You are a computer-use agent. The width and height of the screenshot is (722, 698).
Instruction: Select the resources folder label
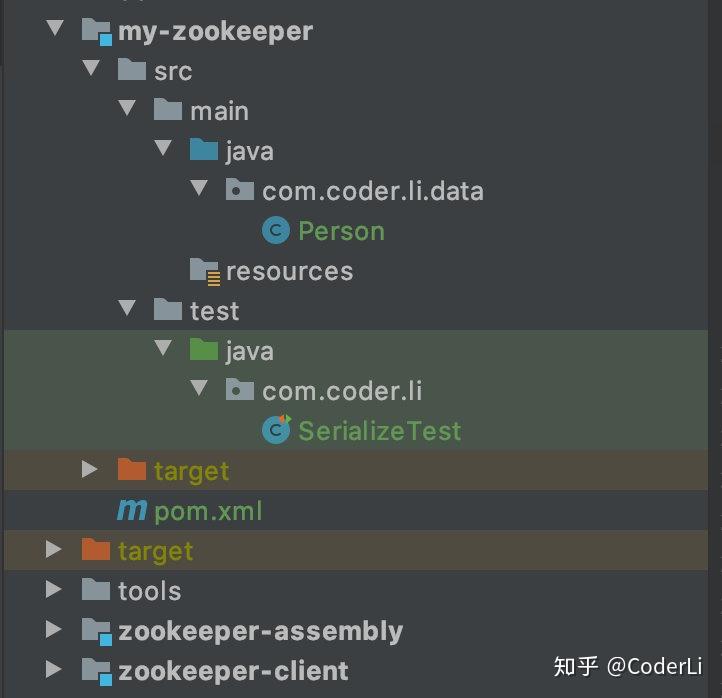point(289,271)
